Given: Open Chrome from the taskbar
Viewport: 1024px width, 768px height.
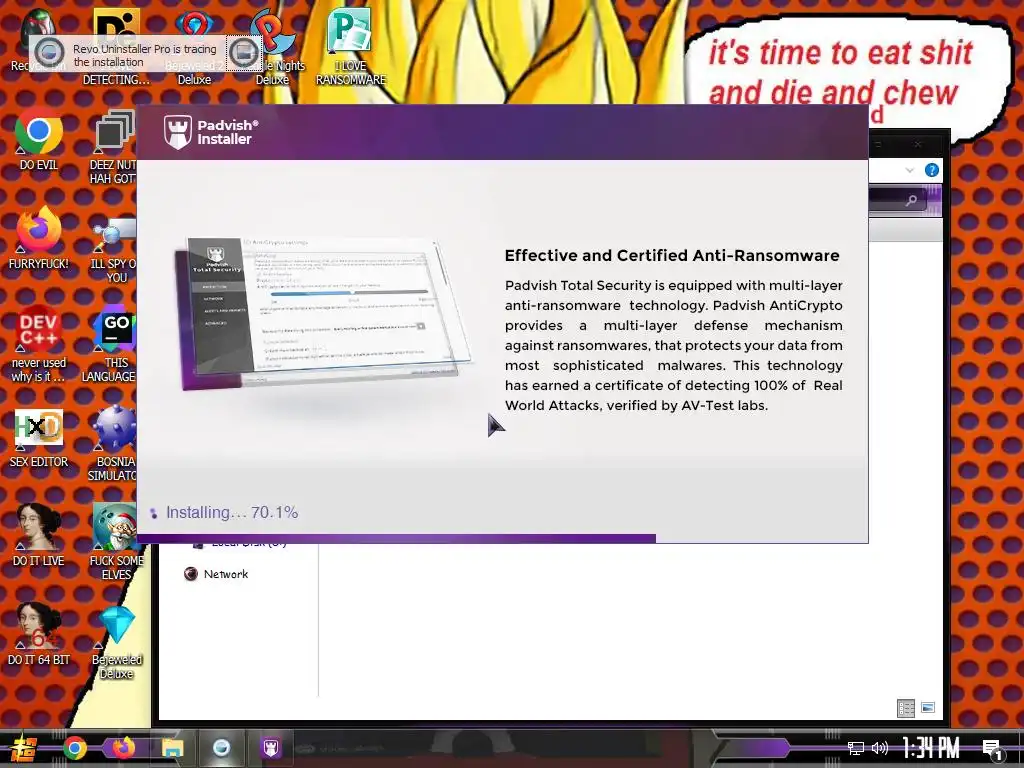Looking at the screenshot, I should coord(74,748).
